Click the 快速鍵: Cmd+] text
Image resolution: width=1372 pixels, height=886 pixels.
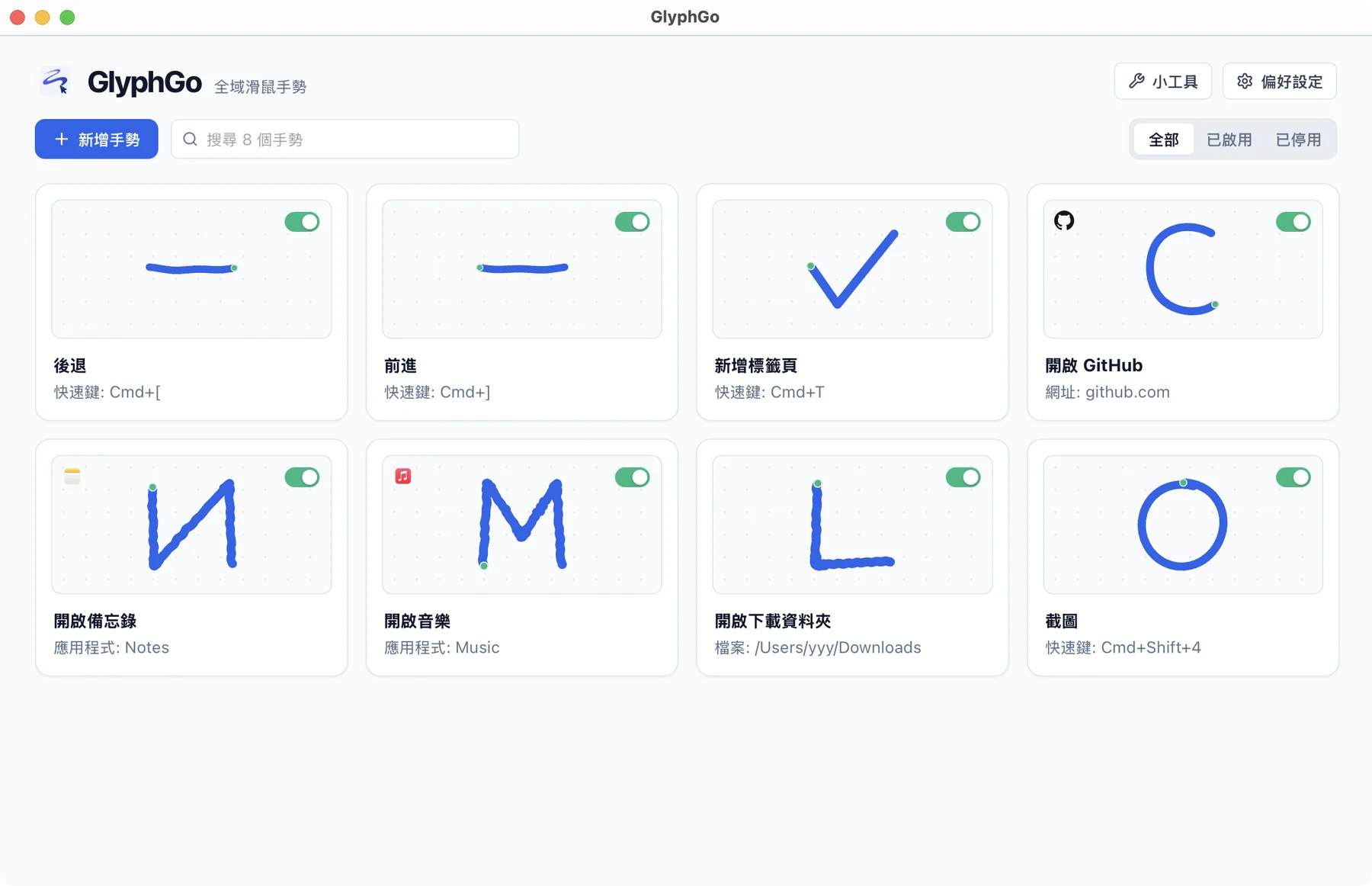coord(438,392)
